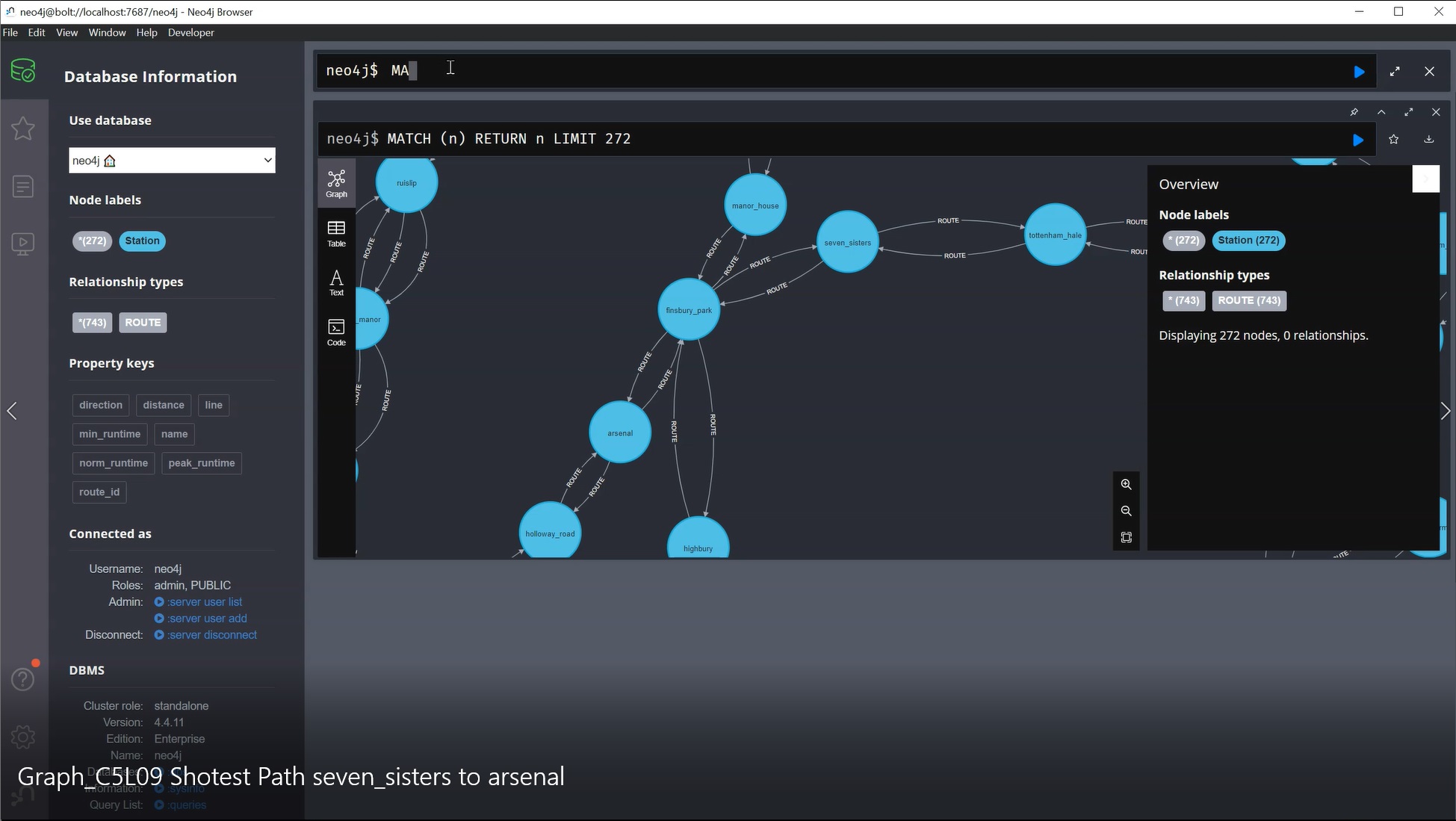Select the Station node label color chip
This screenshot has width=1456, height=821.
click(142, 241)
